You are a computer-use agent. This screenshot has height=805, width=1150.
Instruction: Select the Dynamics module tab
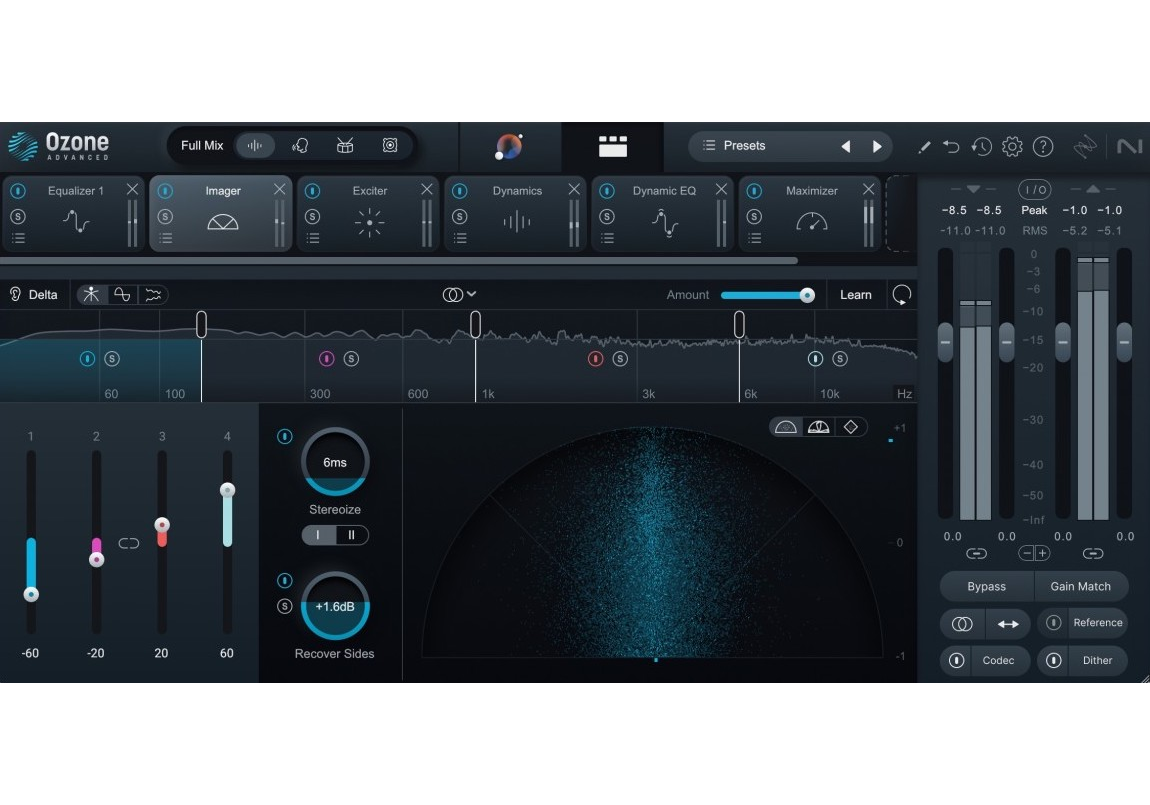516,213
